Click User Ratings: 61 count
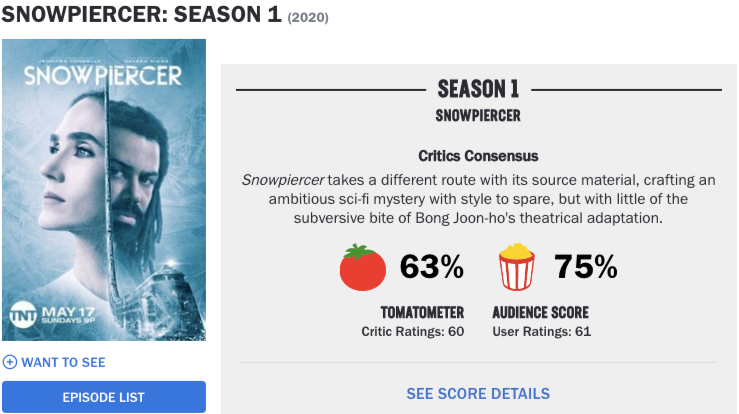The width and height of the screenshot is (739, 414). pos(541,331)
